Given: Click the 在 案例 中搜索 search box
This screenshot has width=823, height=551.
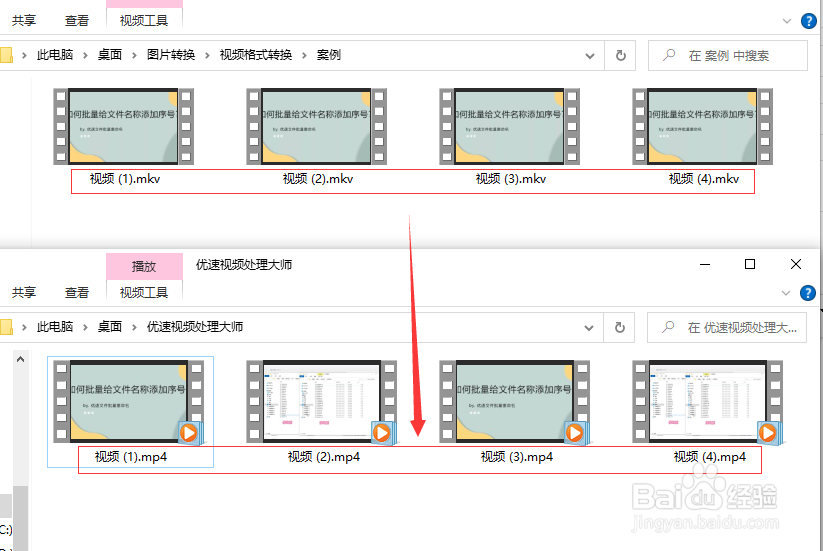Looking at the screenshot, I should 728,56.
